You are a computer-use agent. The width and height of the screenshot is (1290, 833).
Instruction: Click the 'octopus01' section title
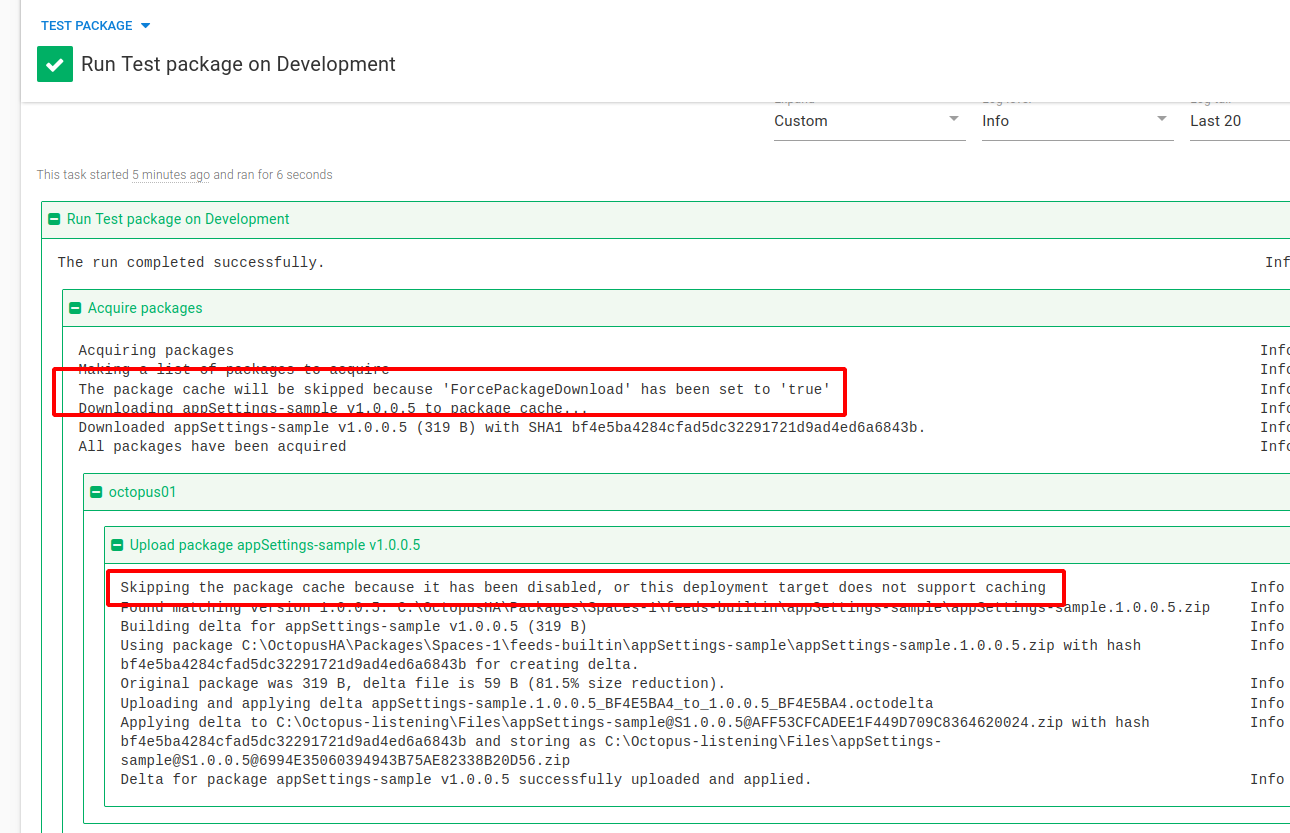143,492
